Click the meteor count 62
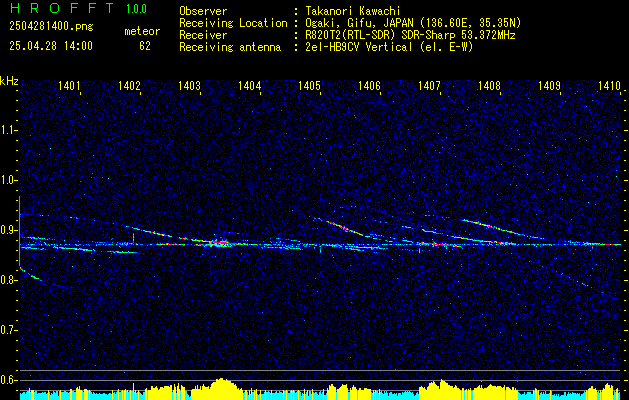This screenshot has height=400, width=629. [145, 46]
